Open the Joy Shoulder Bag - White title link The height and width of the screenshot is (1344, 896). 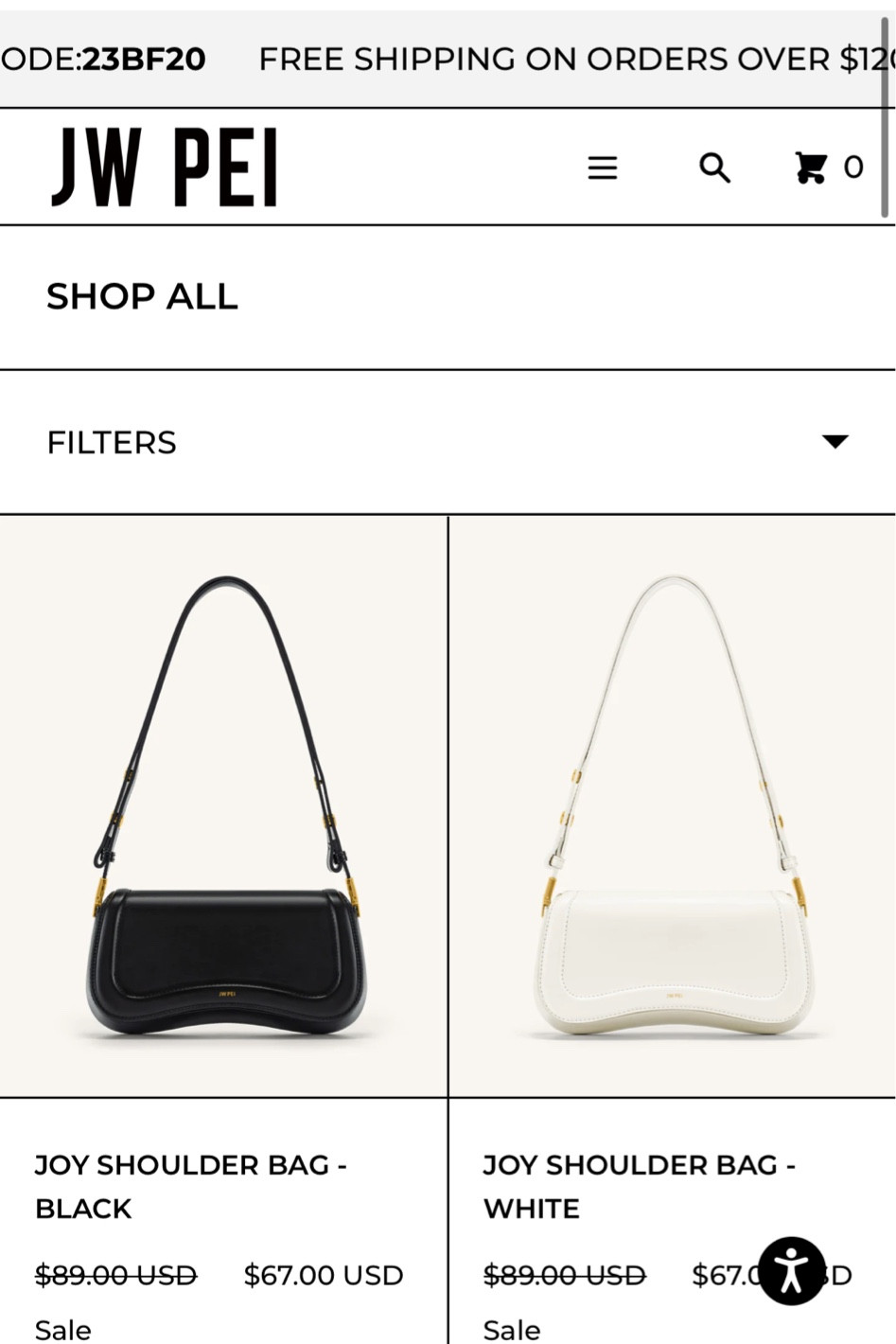pyautogui.click(x=639, y=1186)
